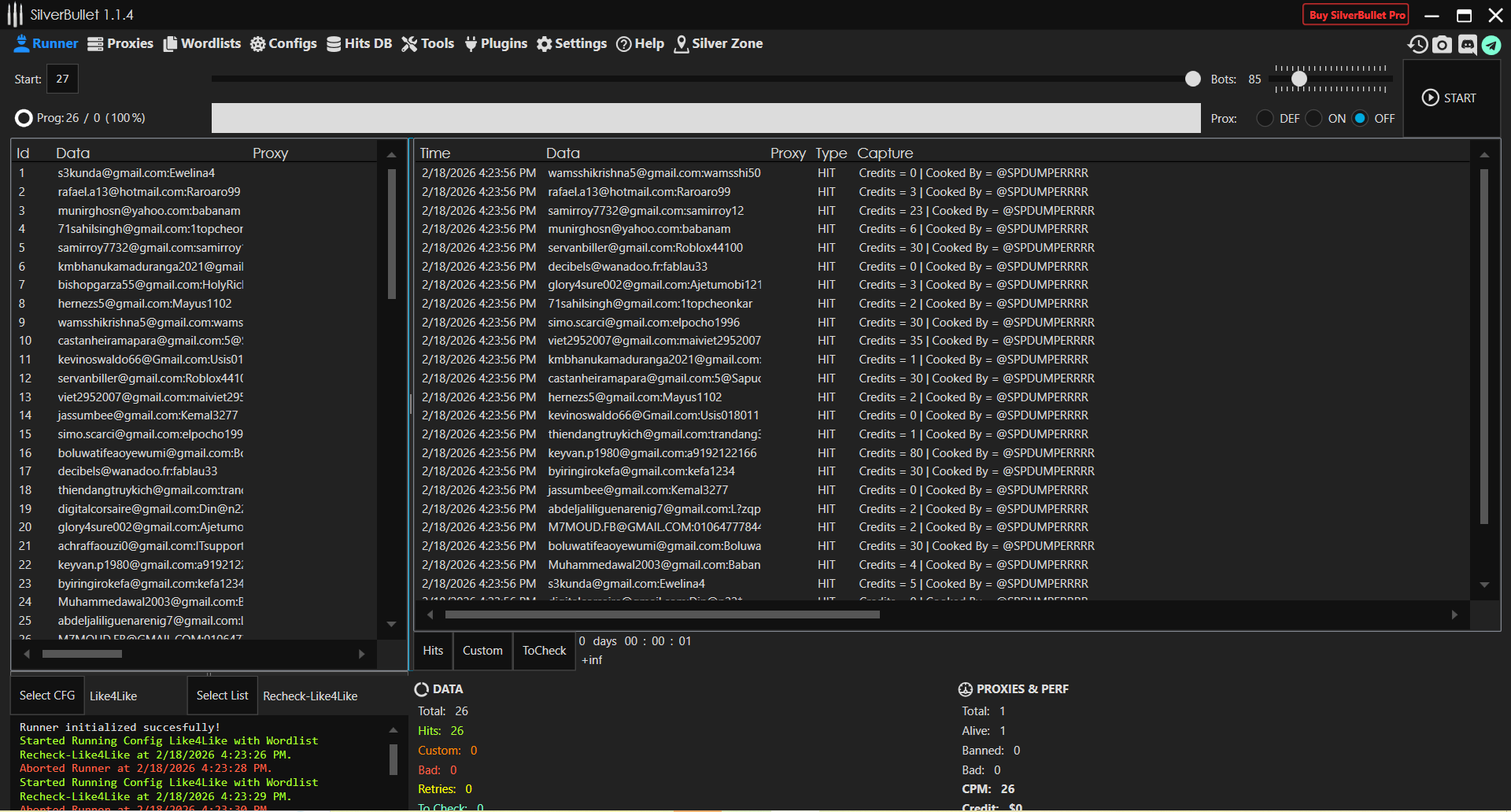Click the Capture column header
Screen dimensions: 1511x812
pos(885,153)
